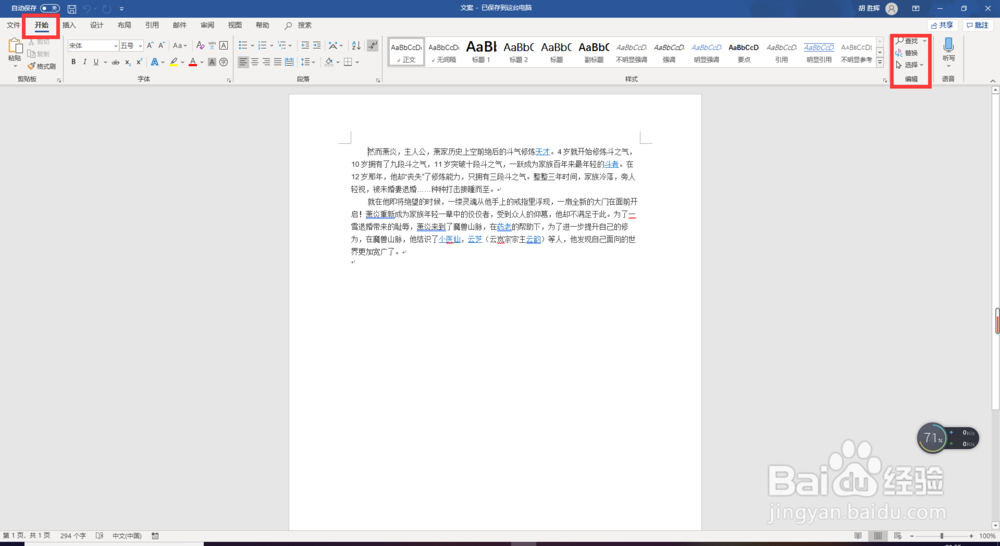Viewport: 1000px width, 546px height.
Task: Decrease font size with the shrink font icon
Action: pyautogui.click(x=161, y=45)
